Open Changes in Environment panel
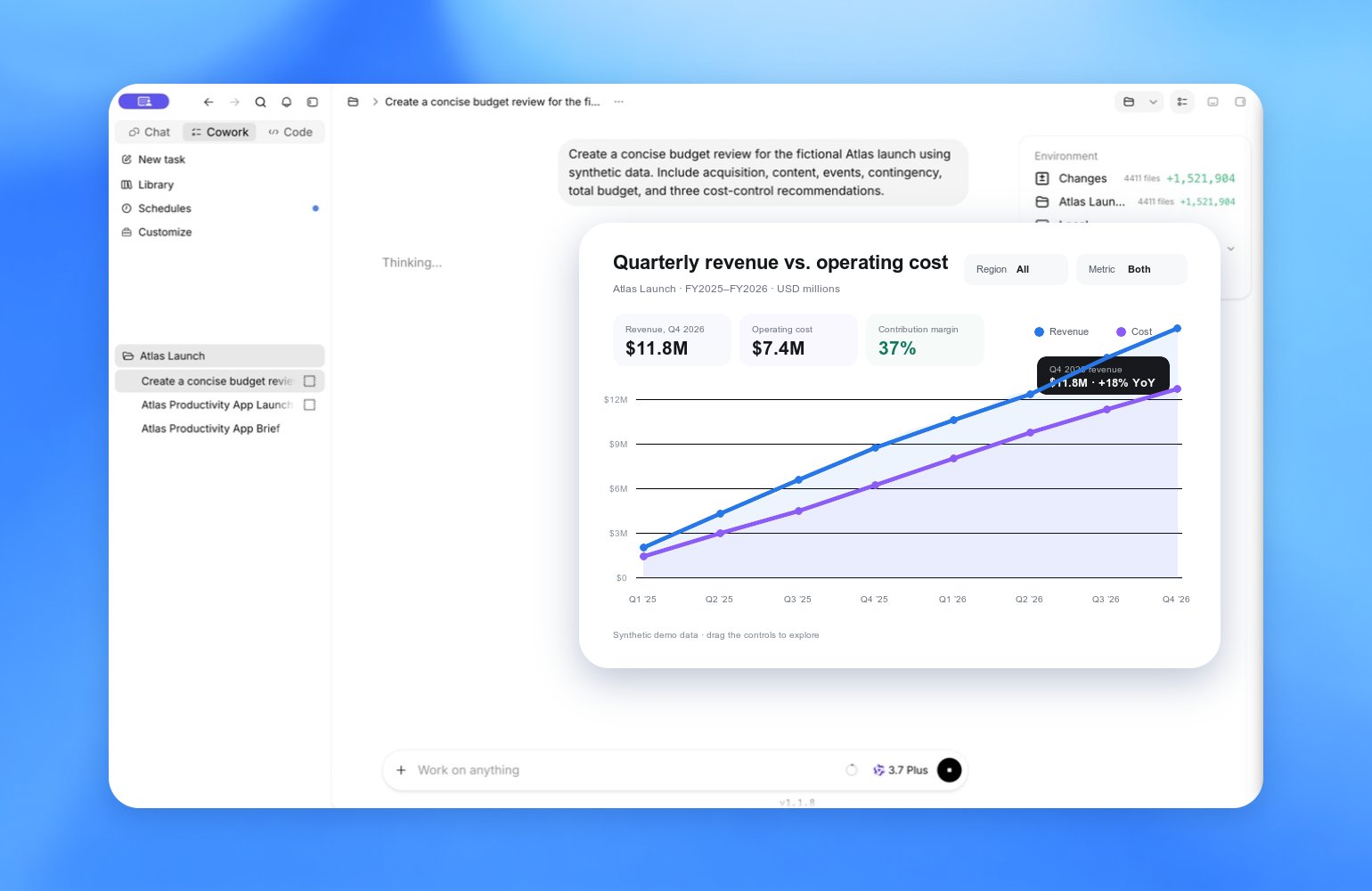This screenshot has height=891, width=1372. 1134,178
